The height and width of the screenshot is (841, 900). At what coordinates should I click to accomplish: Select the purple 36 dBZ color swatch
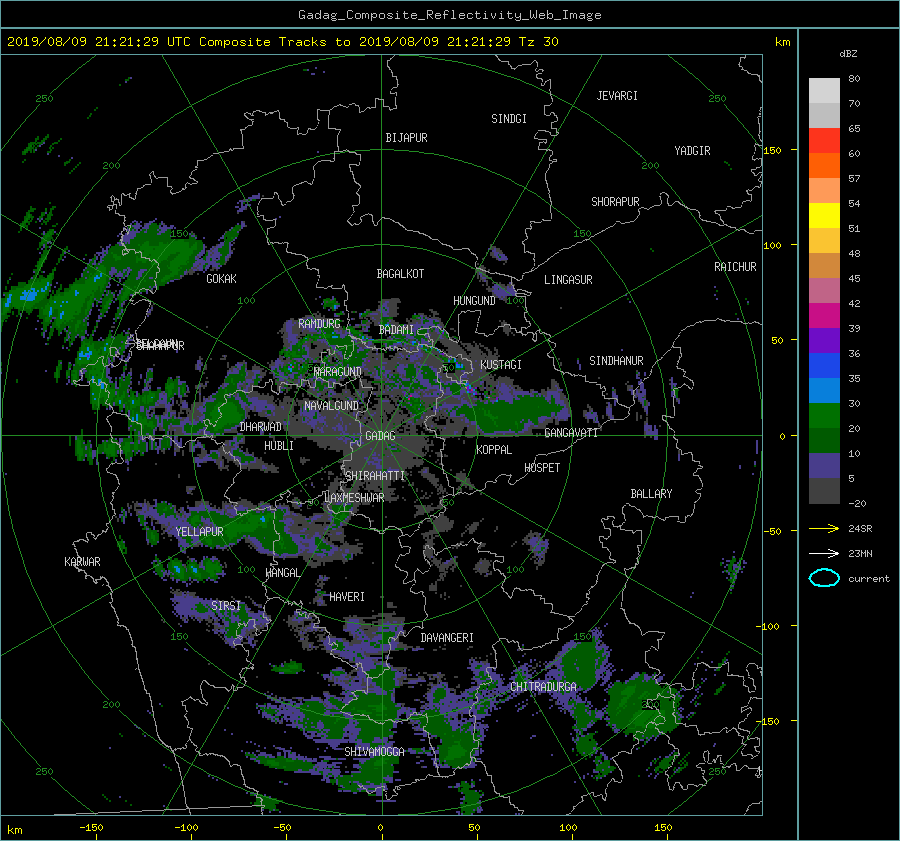824,341
